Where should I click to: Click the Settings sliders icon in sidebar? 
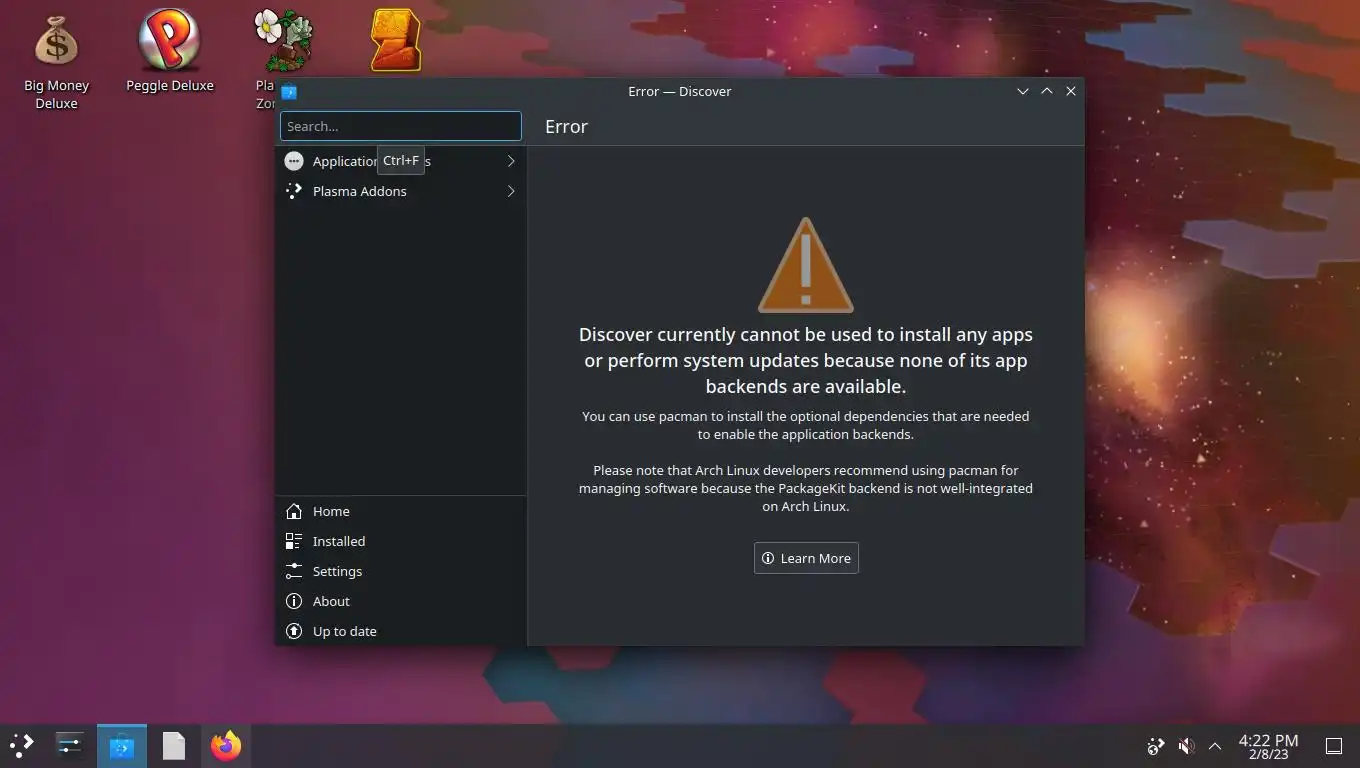[294, 571]
